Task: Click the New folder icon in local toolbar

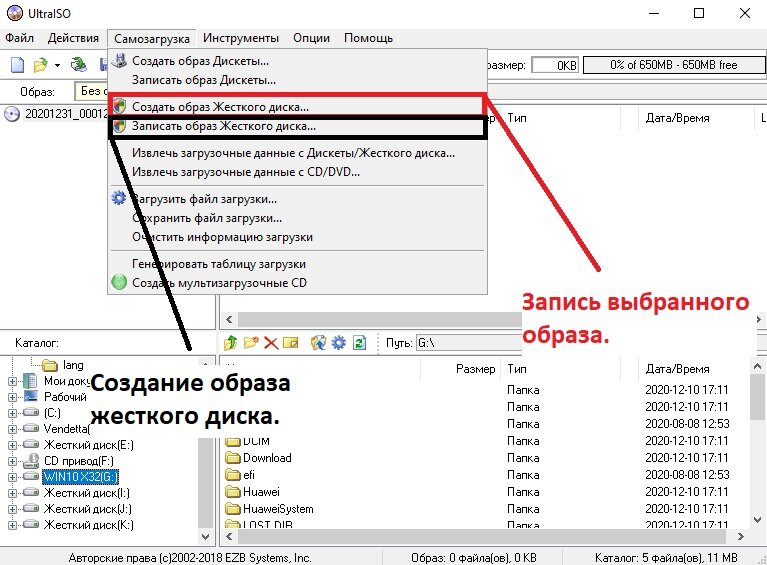Action: tap(251, 343)
